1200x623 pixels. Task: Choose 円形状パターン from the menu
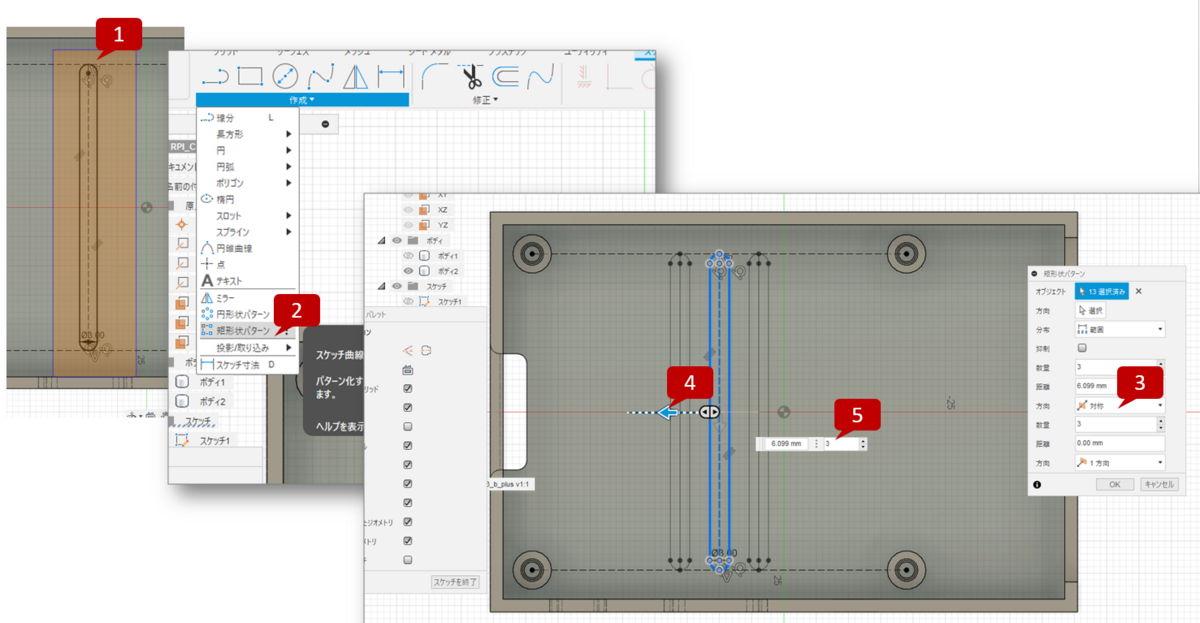coord(247,313)
